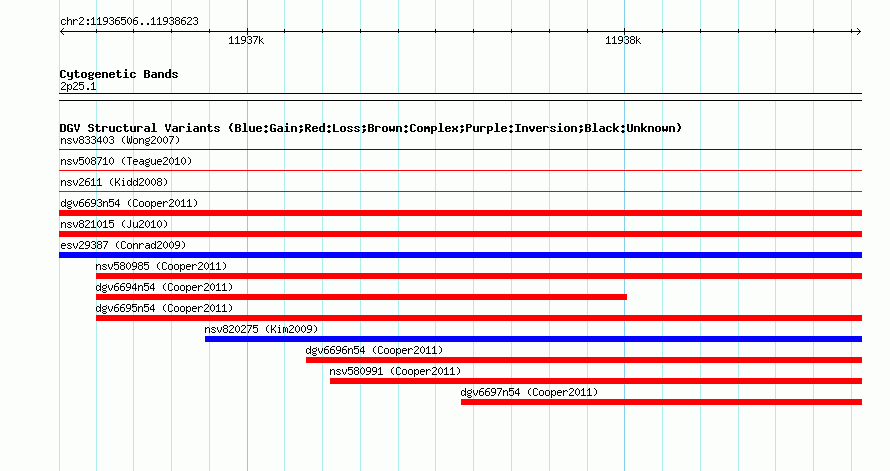The width and height of the screenshot is (890, 471).
Task: Click the red dgv6695n54 loss bar
Action: click(479, 318)
